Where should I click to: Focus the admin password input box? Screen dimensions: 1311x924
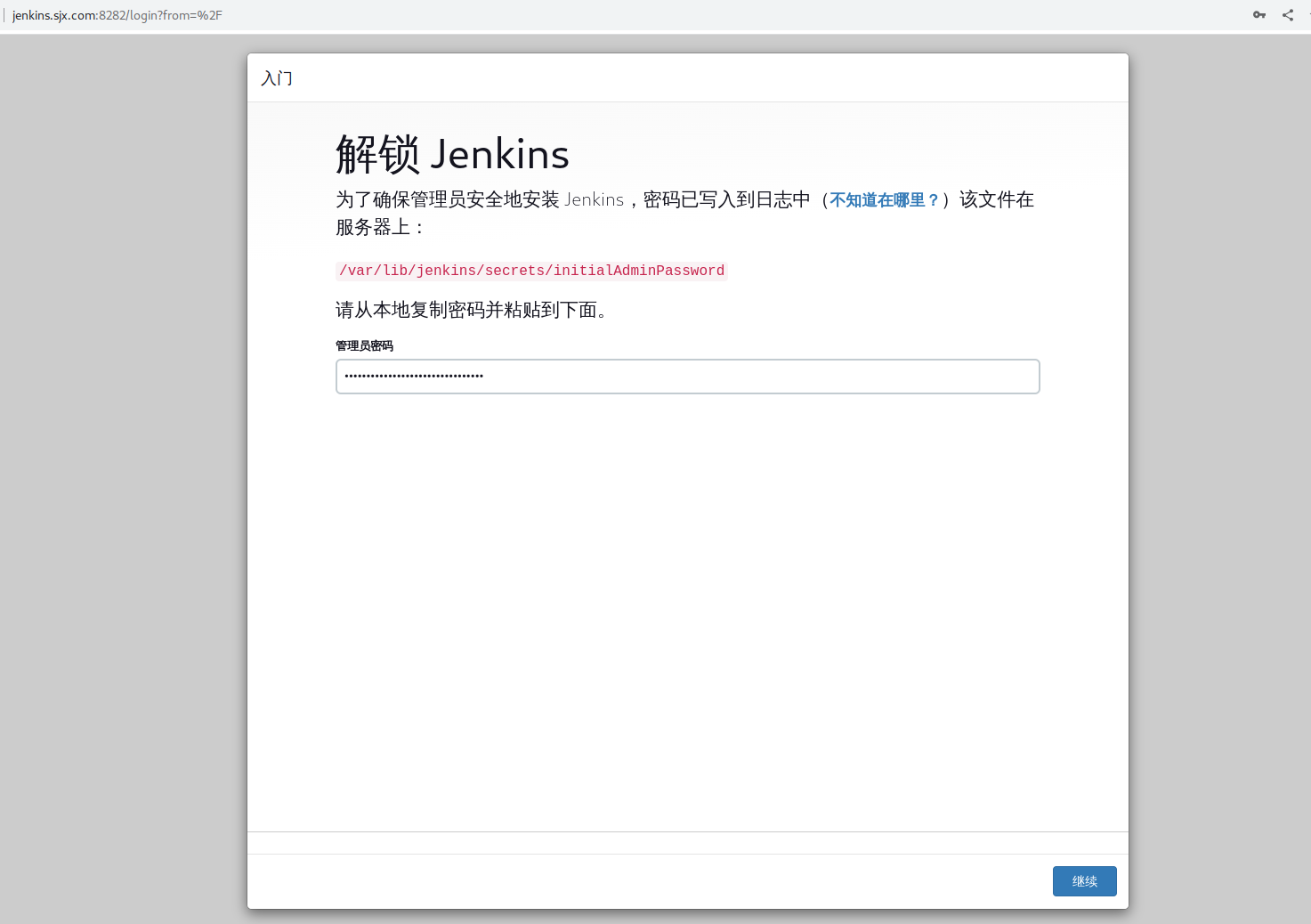click(x=687, y=376)
